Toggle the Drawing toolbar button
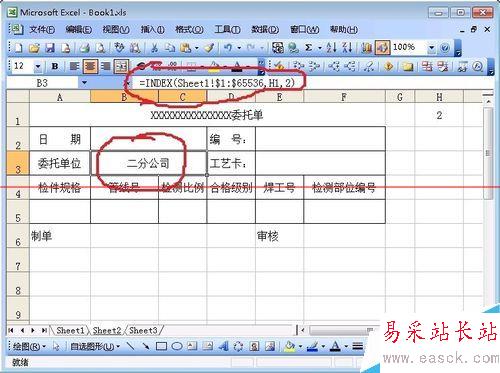This screenshot has height=373, width=500. coord(382,48)
